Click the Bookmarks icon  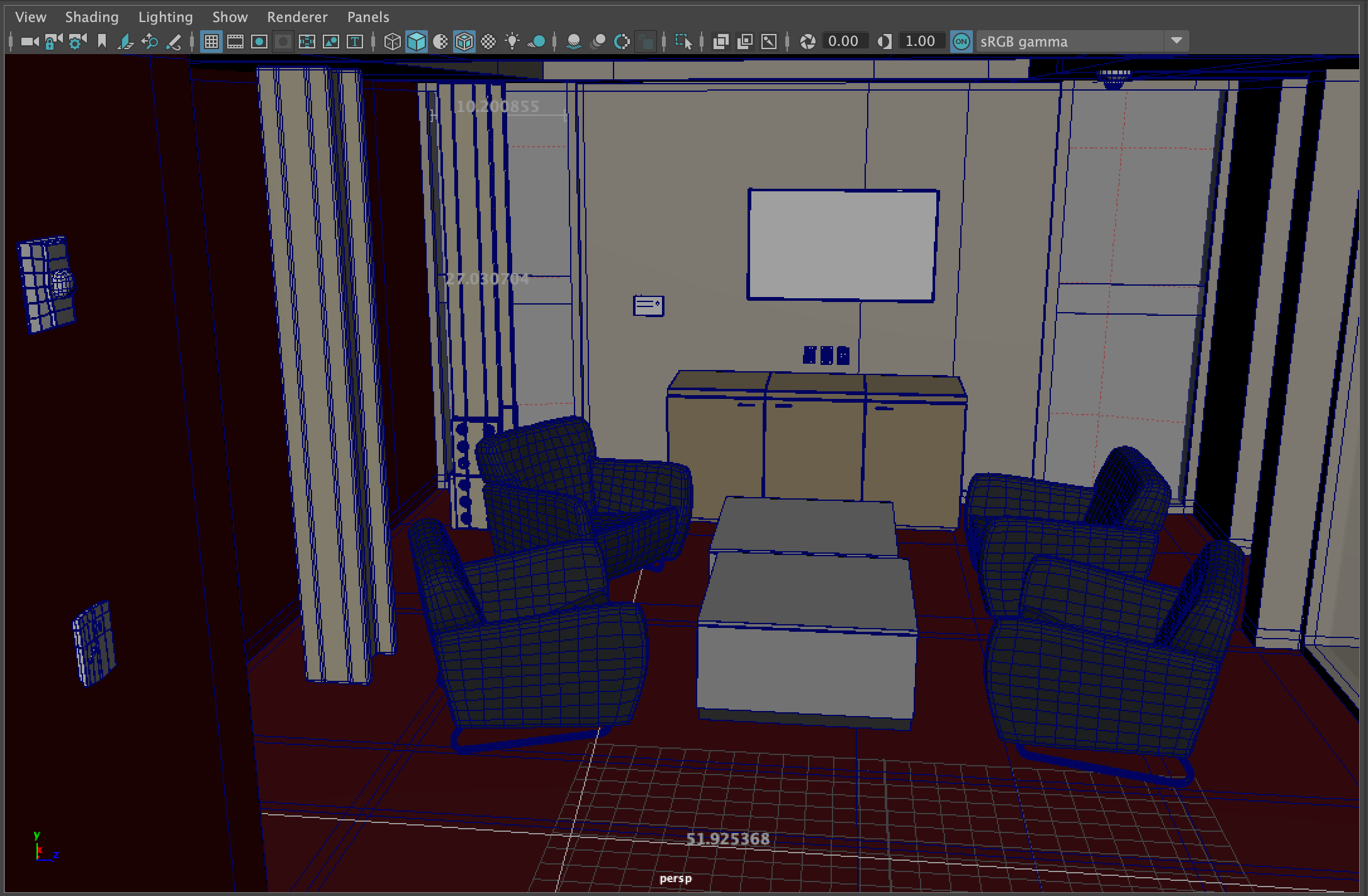coord(101,42)
